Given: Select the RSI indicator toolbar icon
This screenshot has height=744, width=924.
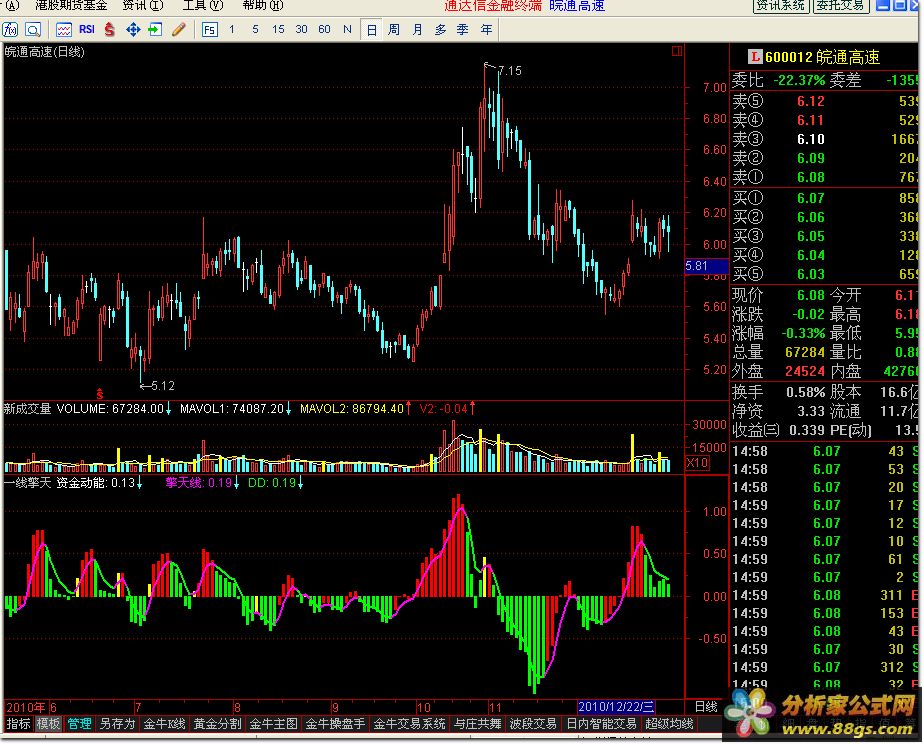Looking at the screenshot, I should coord(87,29).
